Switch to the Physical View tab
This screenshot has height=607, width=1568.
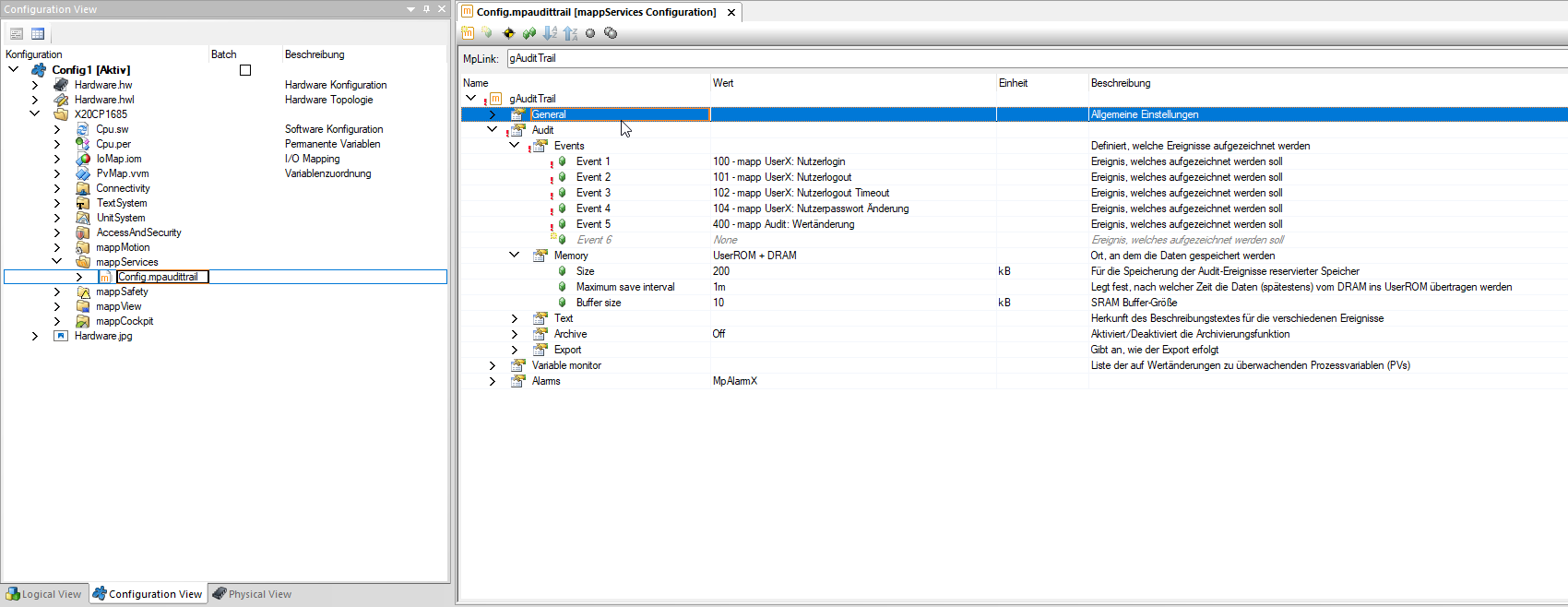tap(252, 594)
